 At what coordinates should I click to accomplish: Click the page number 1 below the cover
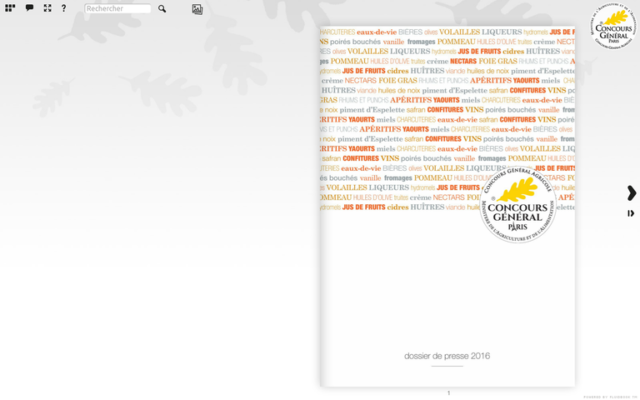coord(448,393)
